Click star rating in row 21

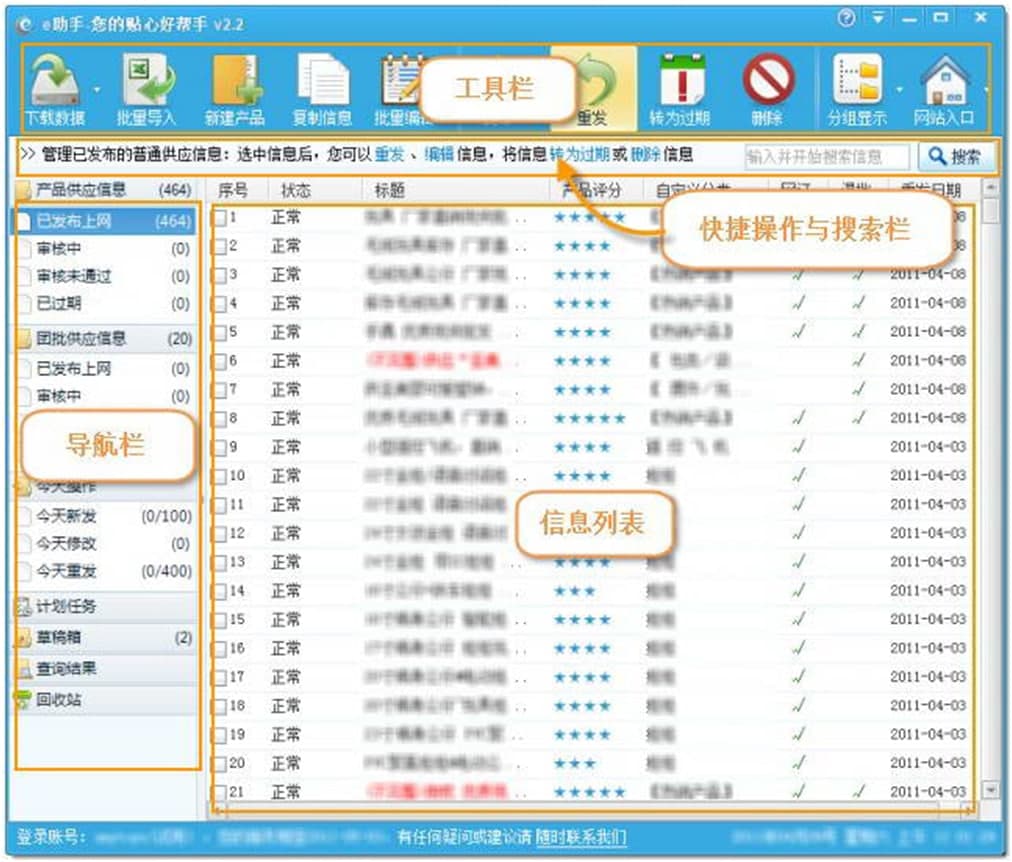point(589,792)
